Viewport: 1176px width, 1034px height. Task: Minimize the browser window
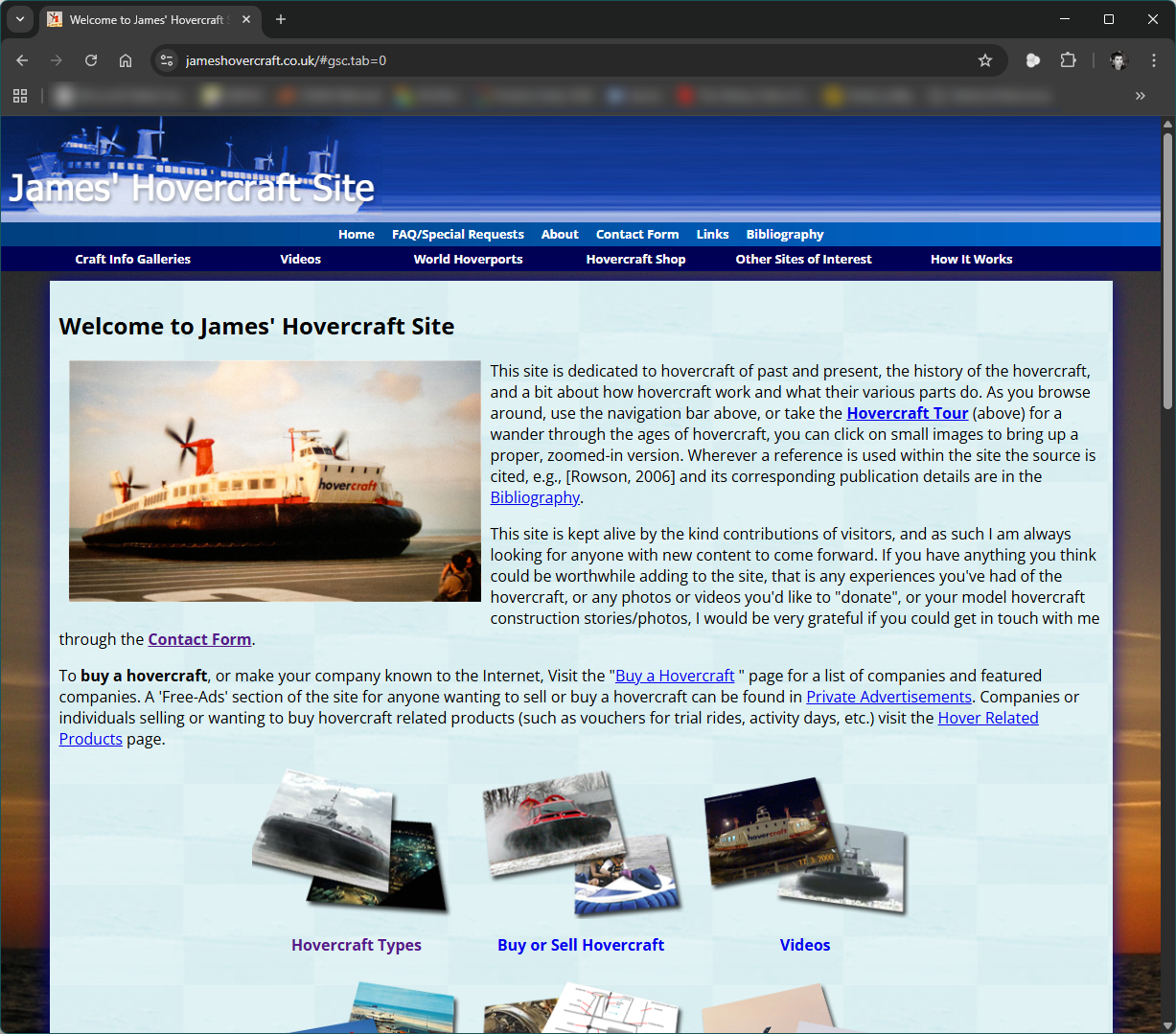pos(1065,19)
